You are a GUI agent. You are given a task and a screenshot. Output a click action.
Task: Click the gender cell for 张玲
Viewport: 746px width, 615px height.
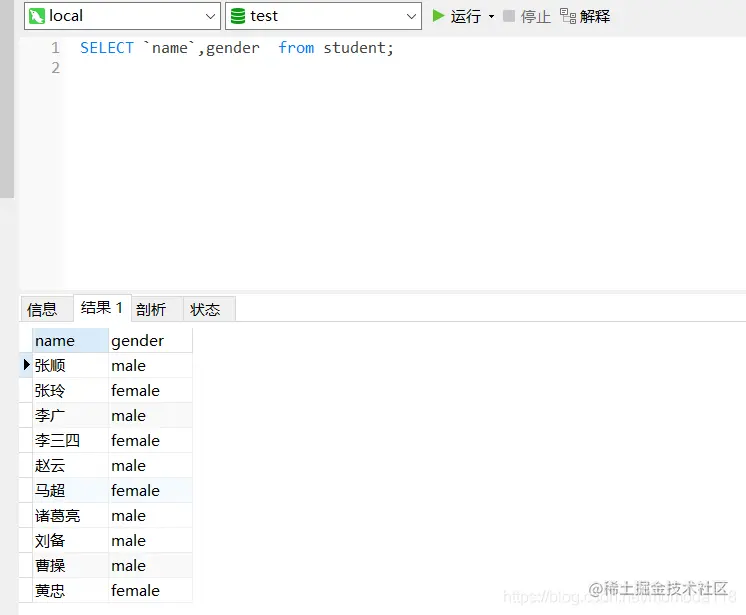tap(150, 390)
